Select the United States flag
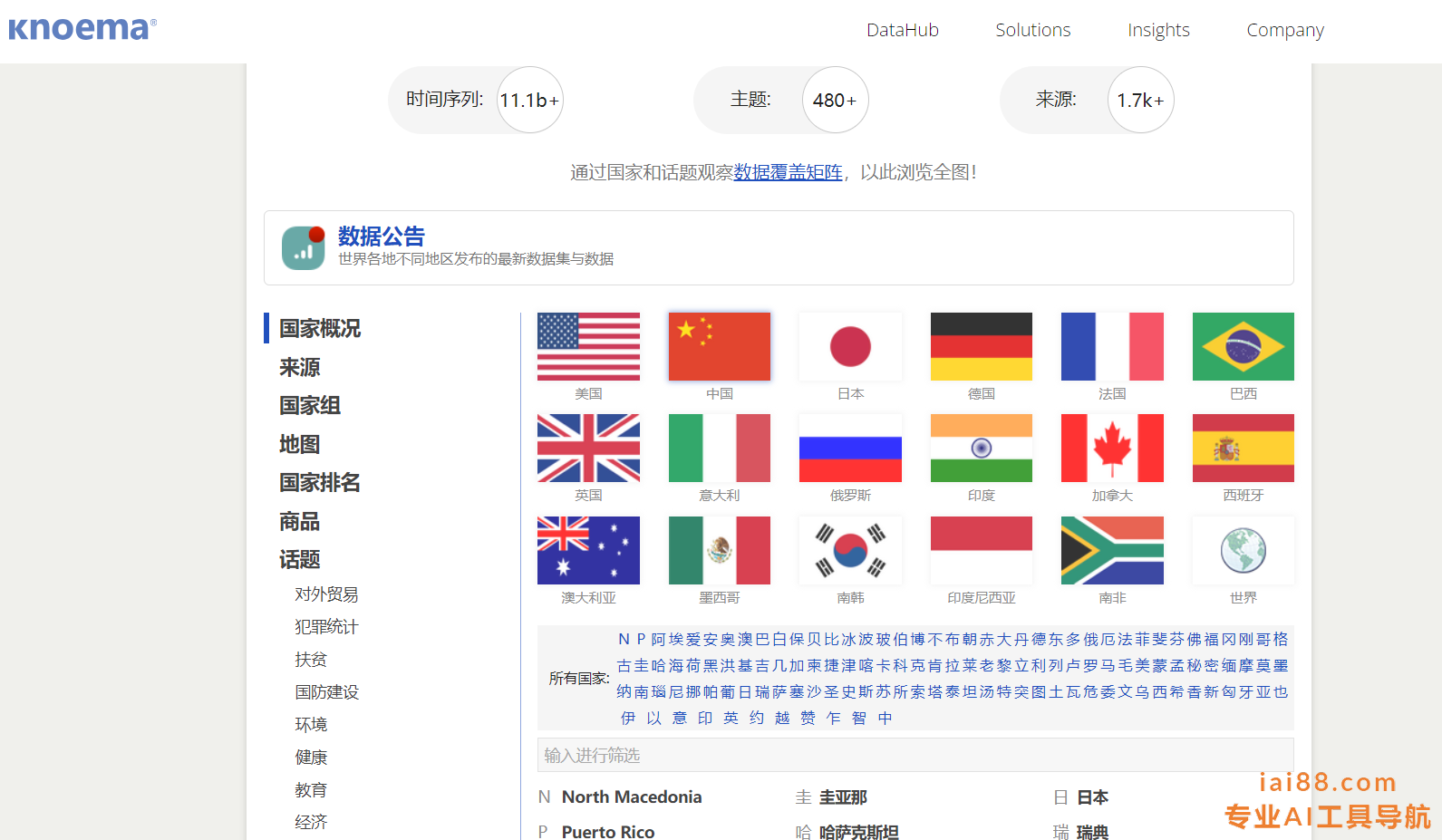1442x840 pixels. coord(588,347)
